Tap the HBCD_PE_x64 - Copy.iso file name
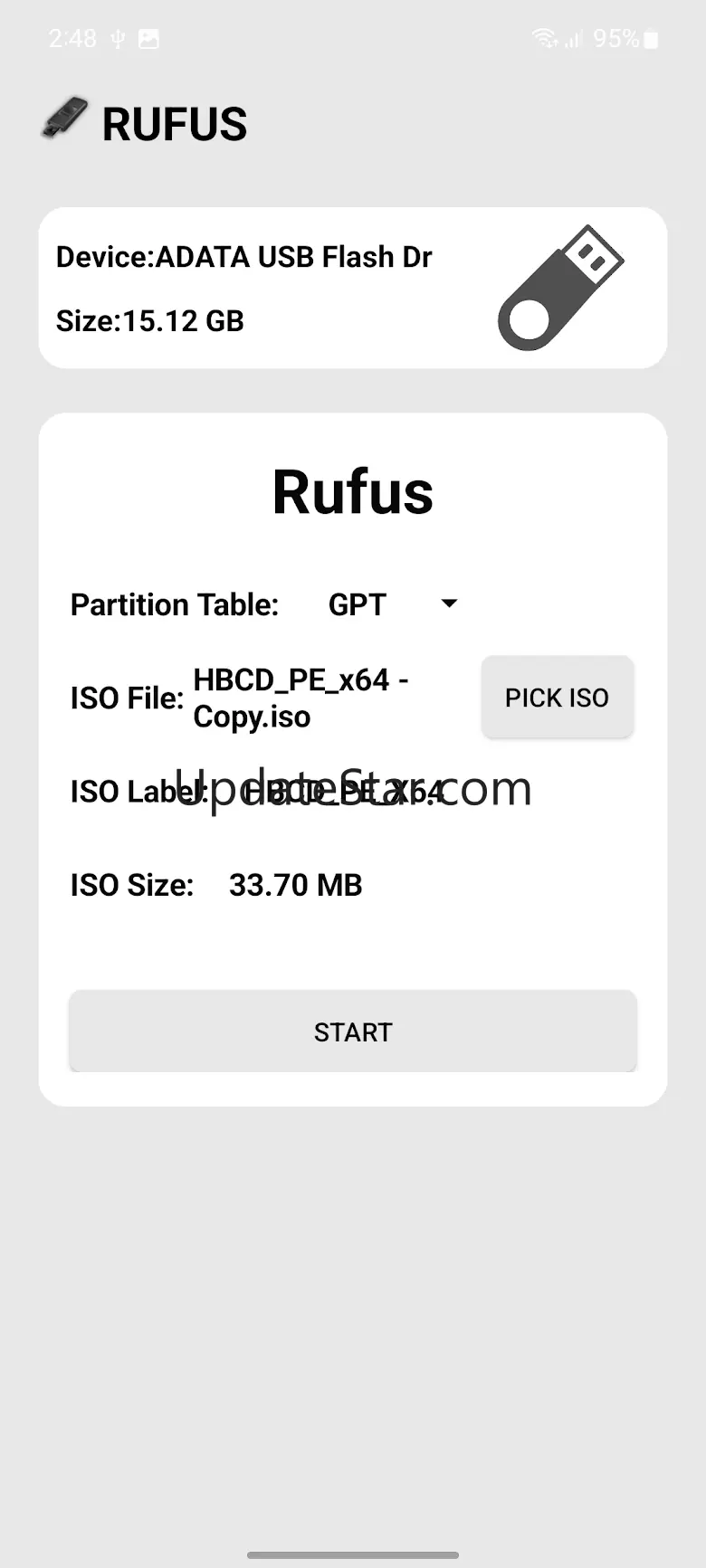 pyautogui.click(x=301, y=698)
